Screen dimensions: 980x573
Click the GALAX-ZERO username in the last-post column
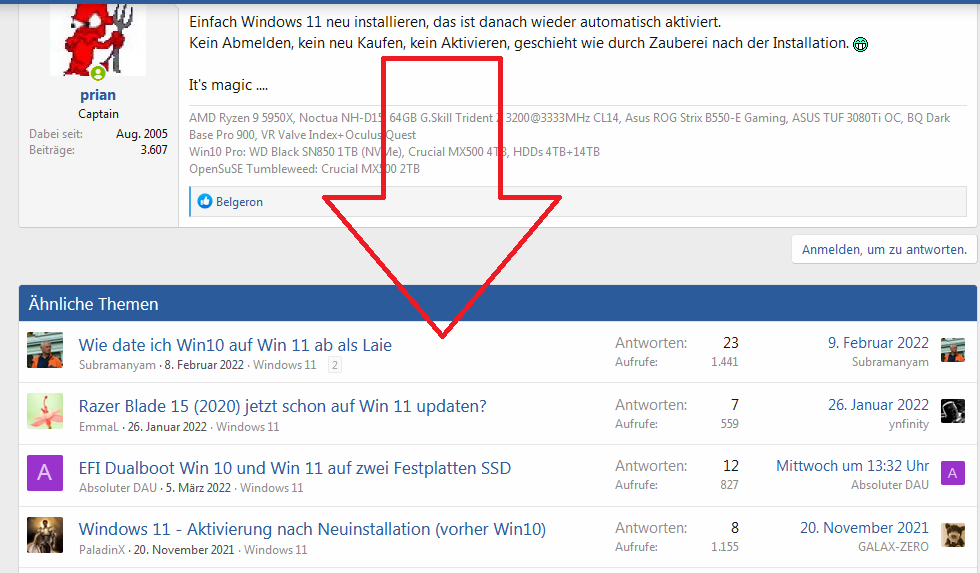pos(893,547)
